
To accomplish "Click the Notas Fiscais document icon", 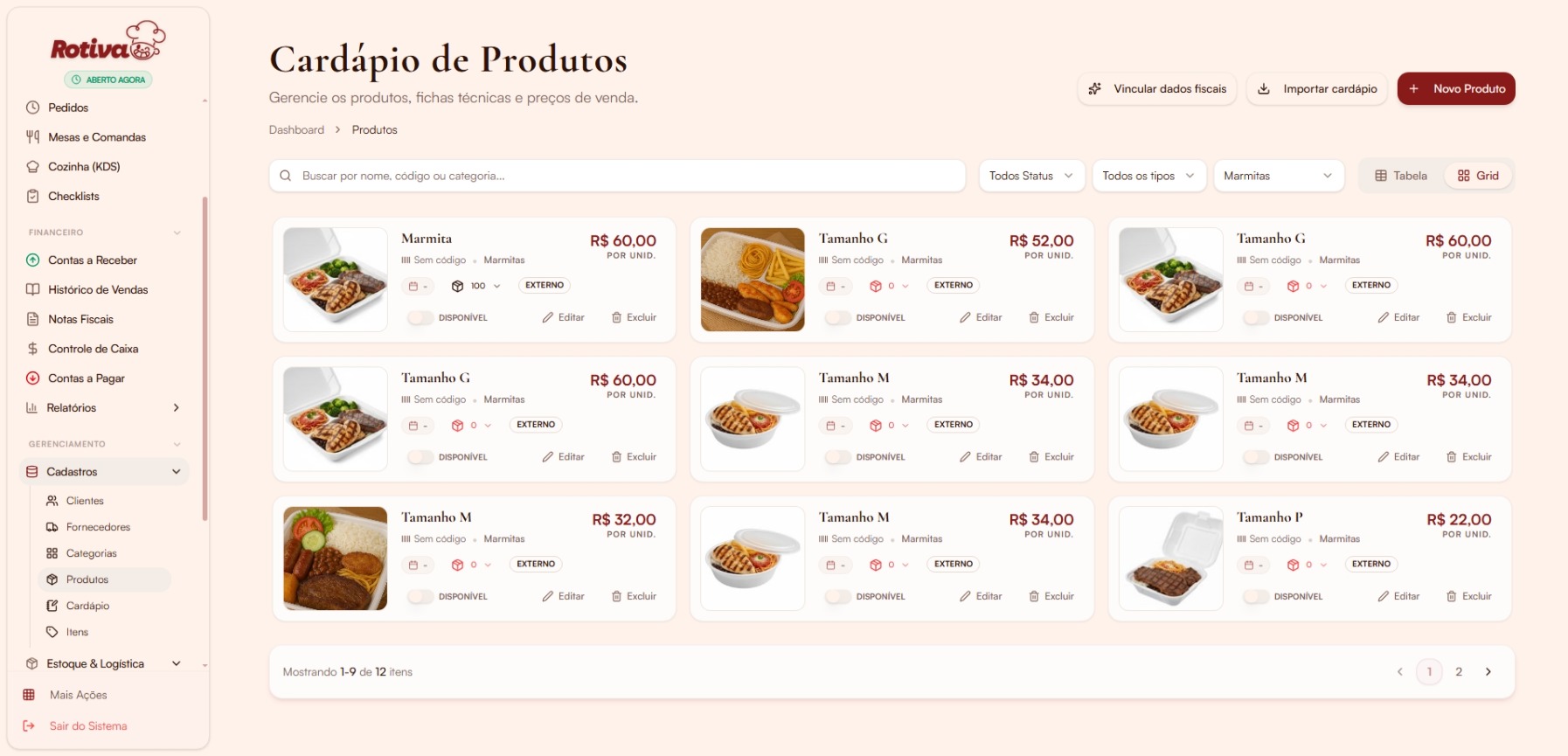I will point(33,320).
